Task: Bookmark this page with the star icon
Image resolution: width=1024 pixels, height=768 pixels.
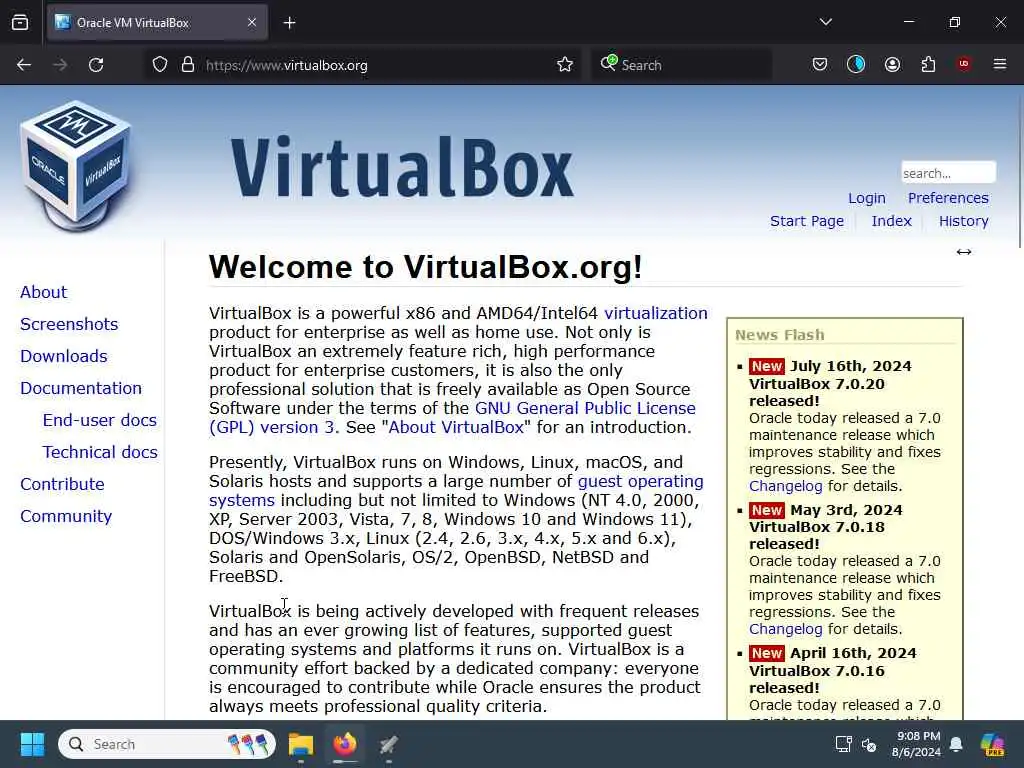Action: 565,65
